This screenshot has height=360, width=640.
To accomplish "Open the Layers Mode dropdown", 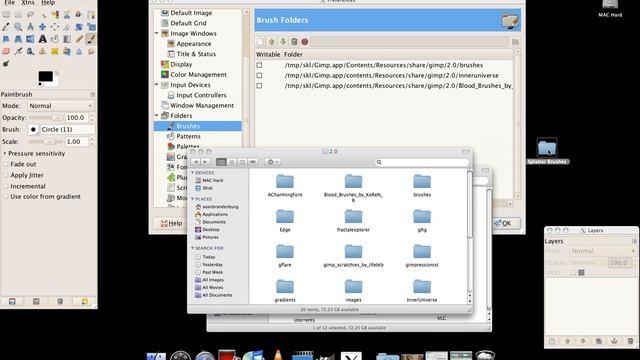I will [x=603, y=251].
